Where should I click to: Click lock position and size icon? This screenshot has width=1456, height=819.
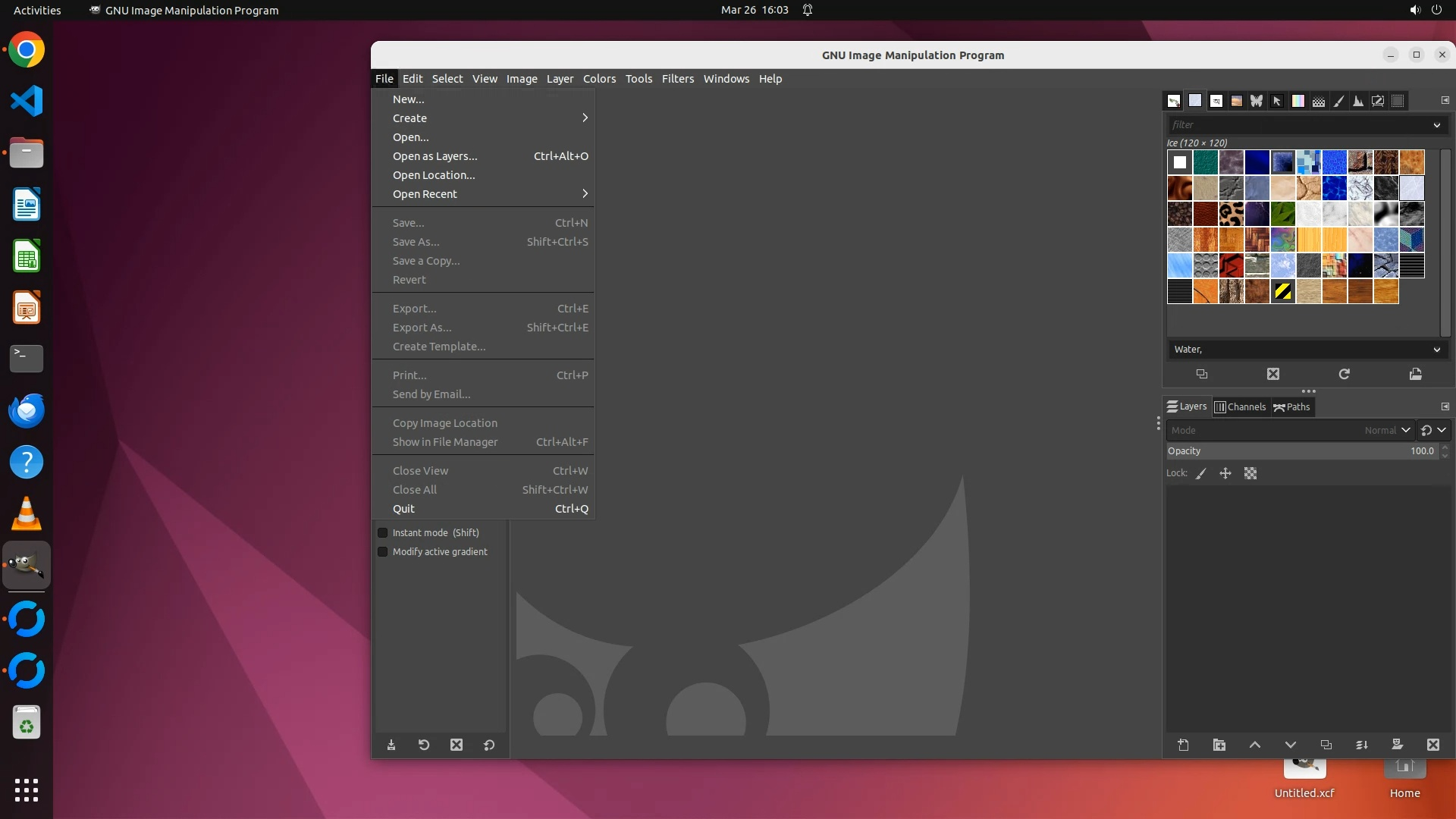pyautogui.click(x=1225, y=473)
